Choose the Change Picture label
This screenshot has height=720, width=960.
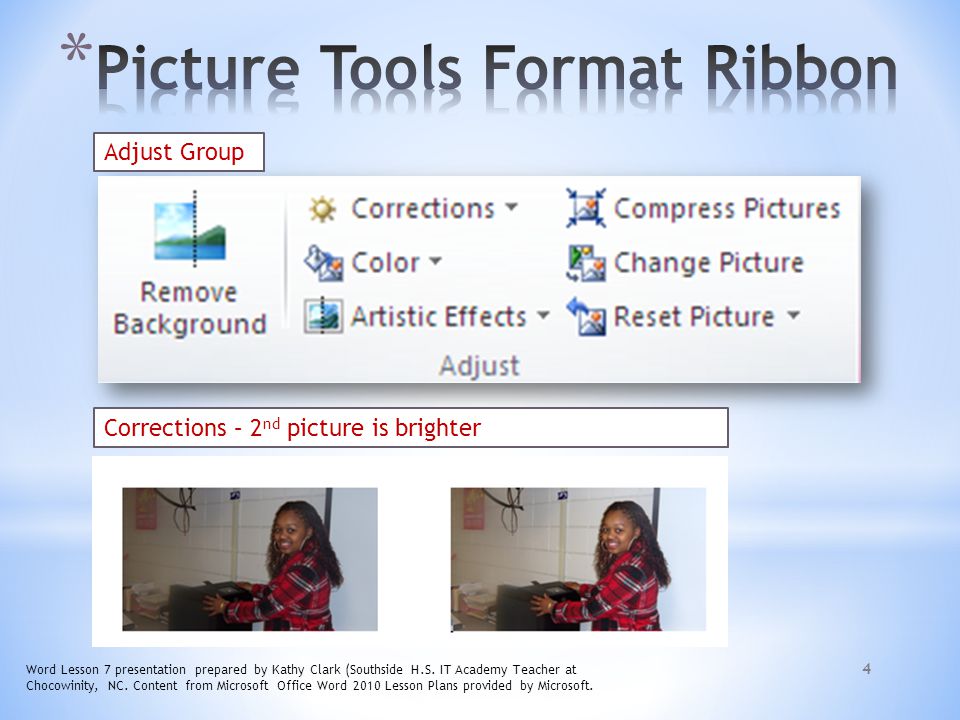pyautogui.click(x=708, y=262)
